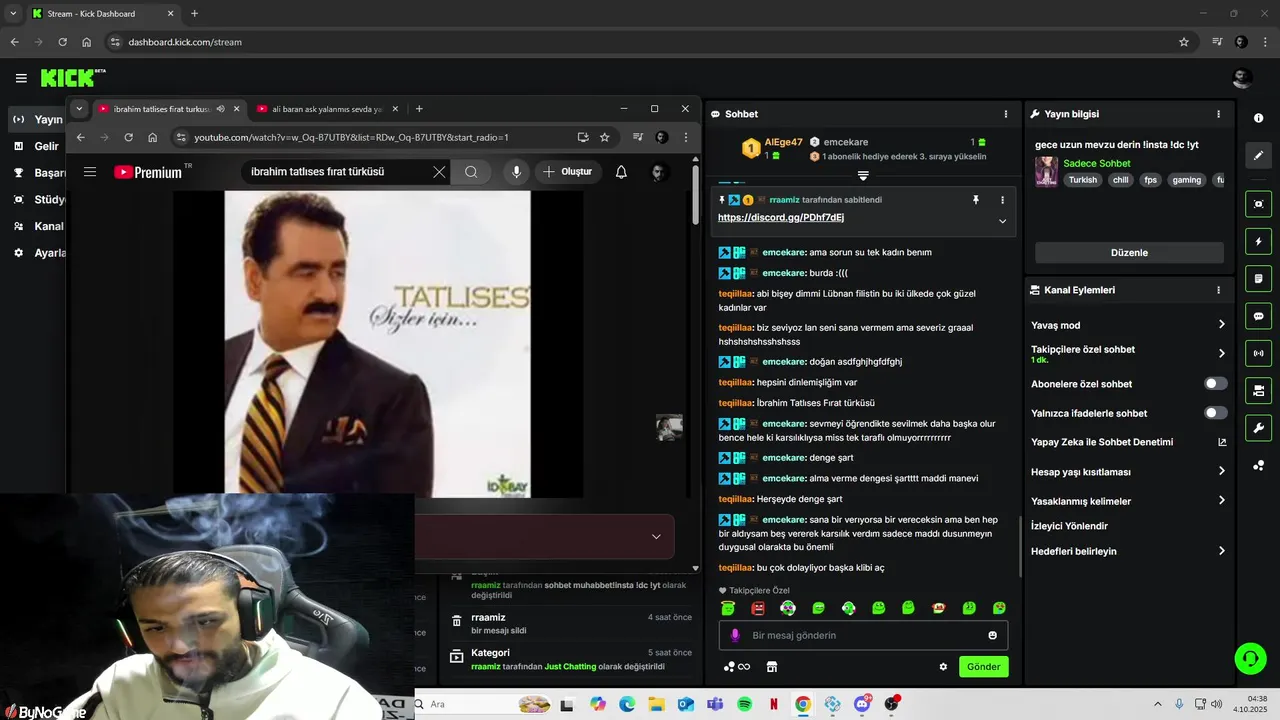The image size is (1280, 720).
Task: Focus the Bir mesaj gönderin input
Action: [x=864, y=635]
